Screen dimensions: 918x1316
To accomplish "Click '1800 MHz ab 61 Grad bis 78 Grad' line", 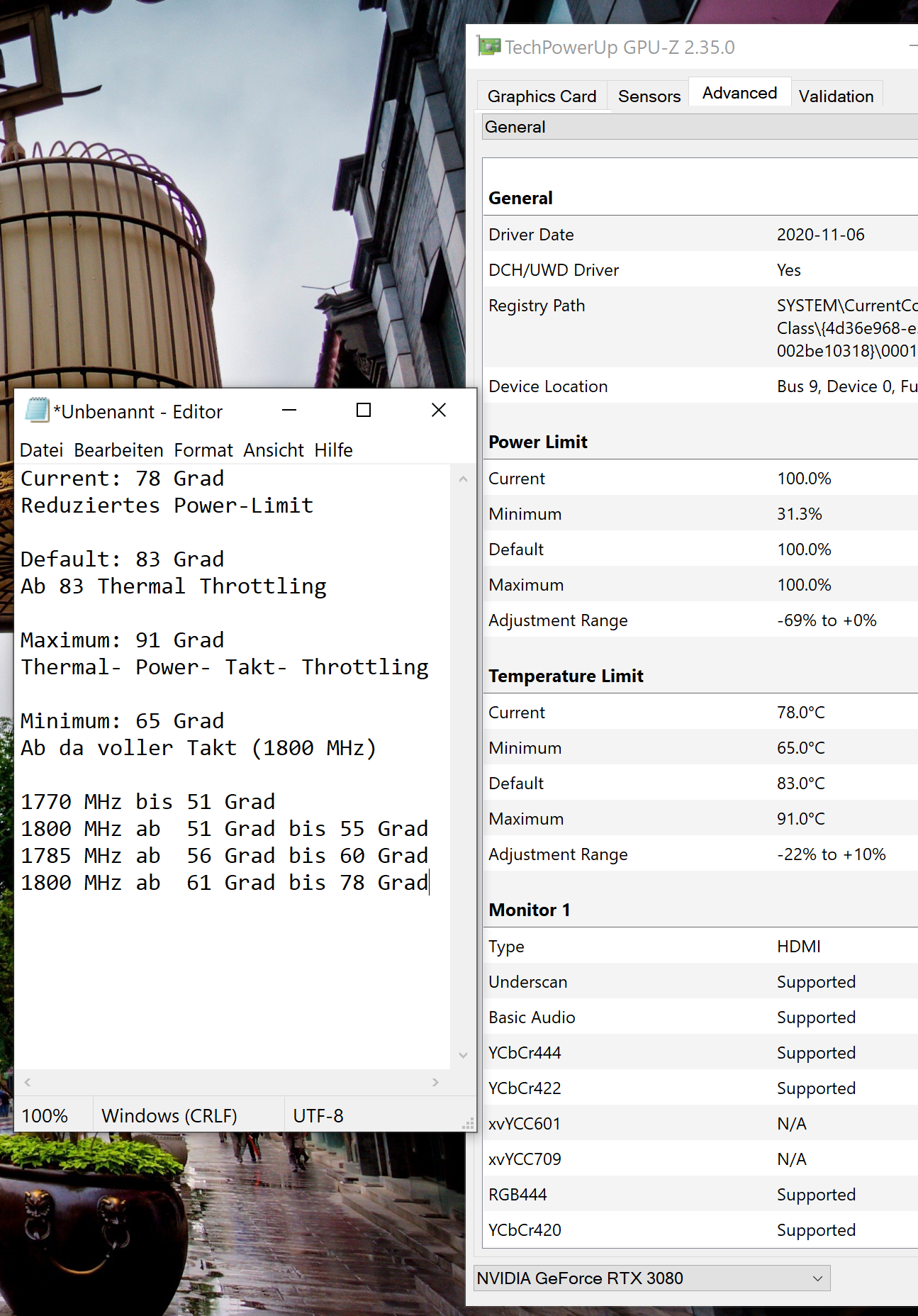I will [224, 883].
